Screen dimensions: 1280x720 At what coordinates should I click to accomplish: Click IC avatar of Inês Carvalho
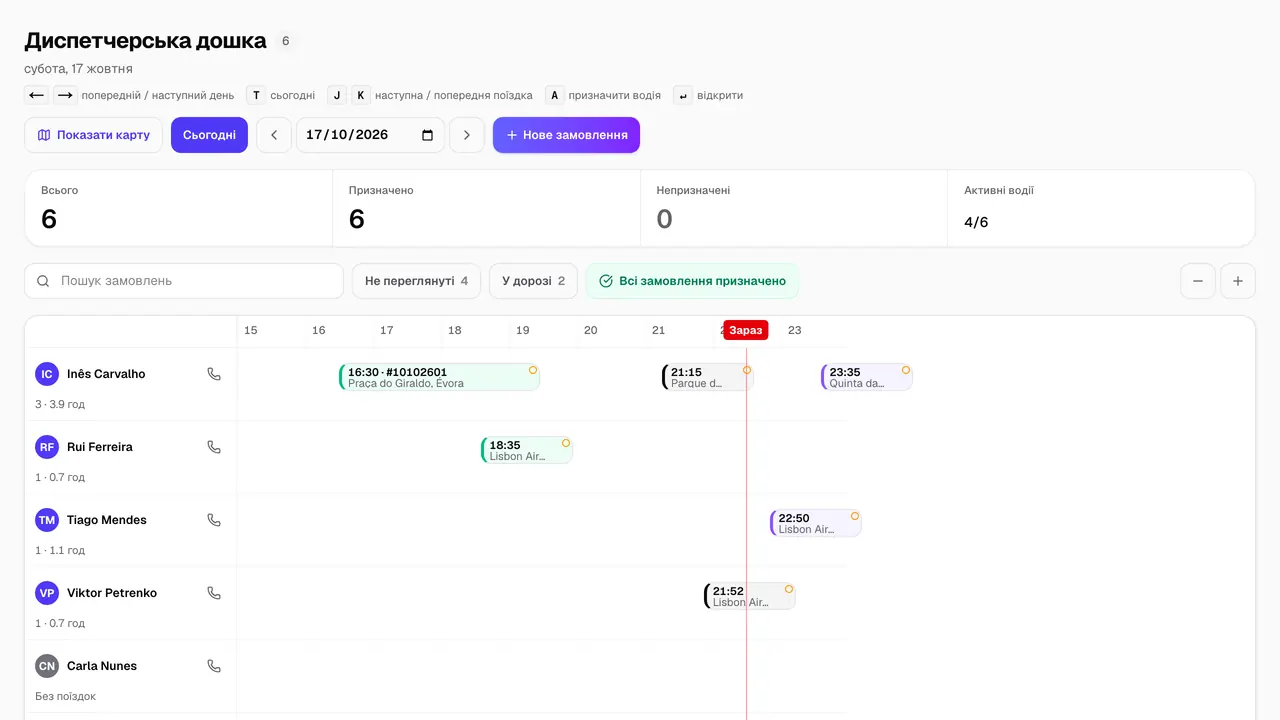tap(47, 374)
